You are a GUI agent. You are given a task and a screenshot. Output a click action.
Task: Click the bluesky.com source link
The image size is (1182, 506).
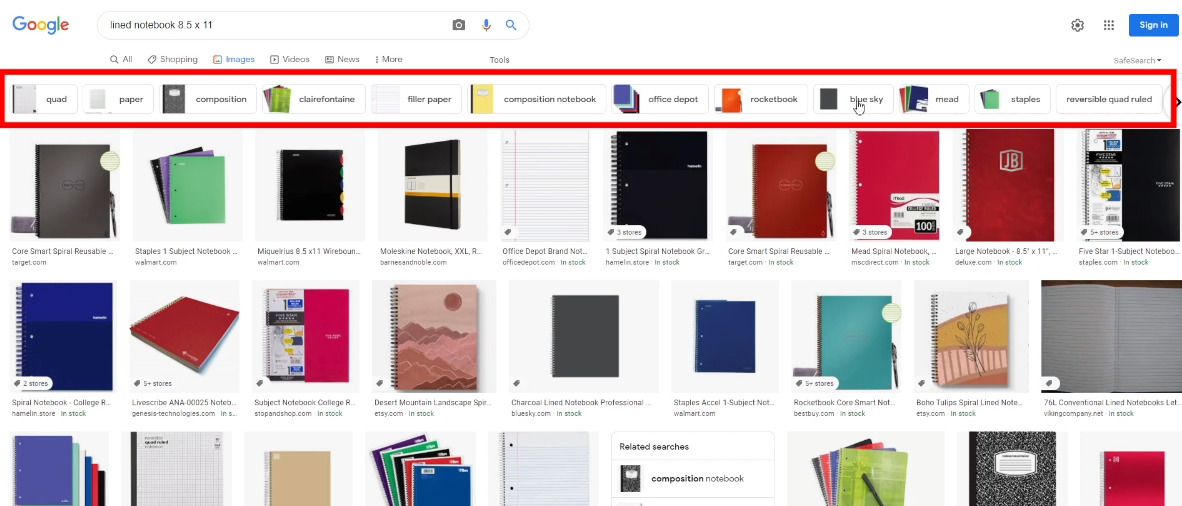[x=531, y=413]
